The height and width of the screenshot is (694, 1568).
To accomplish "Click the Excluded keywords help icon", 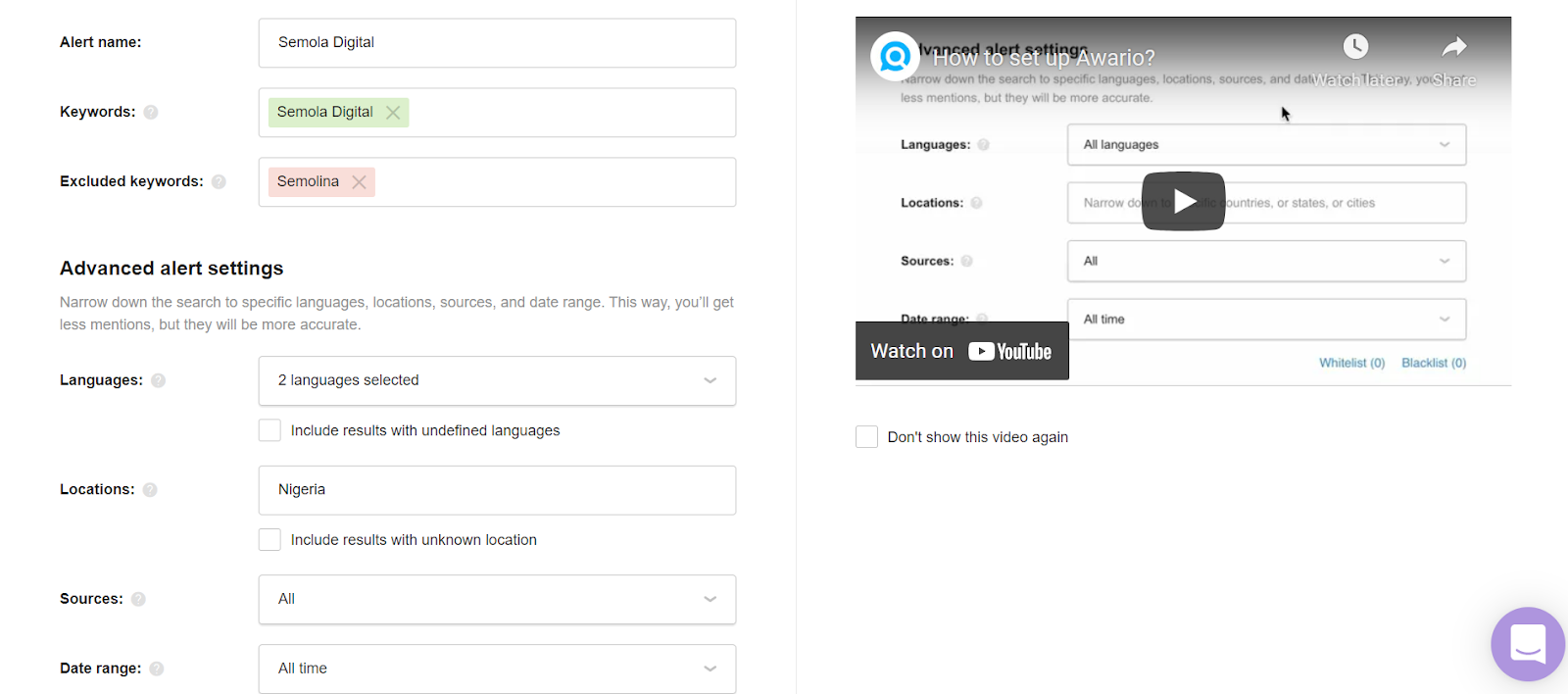I will [x=219, y=181].
